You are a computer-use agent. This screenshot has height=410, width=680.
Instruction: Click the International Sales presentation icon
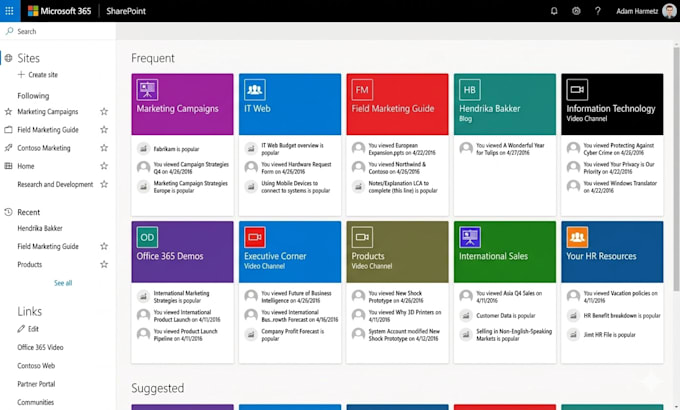point(470,237)
